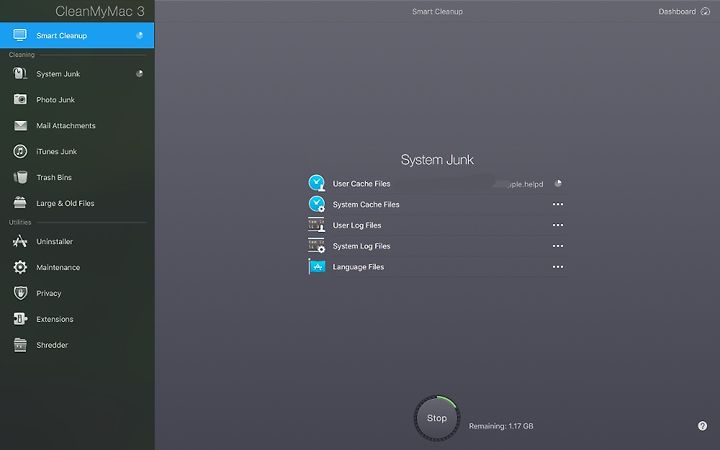Click the Smart Cleanup monitor icon in sidebar
This screenshot has height=450, width=720.
20,35
